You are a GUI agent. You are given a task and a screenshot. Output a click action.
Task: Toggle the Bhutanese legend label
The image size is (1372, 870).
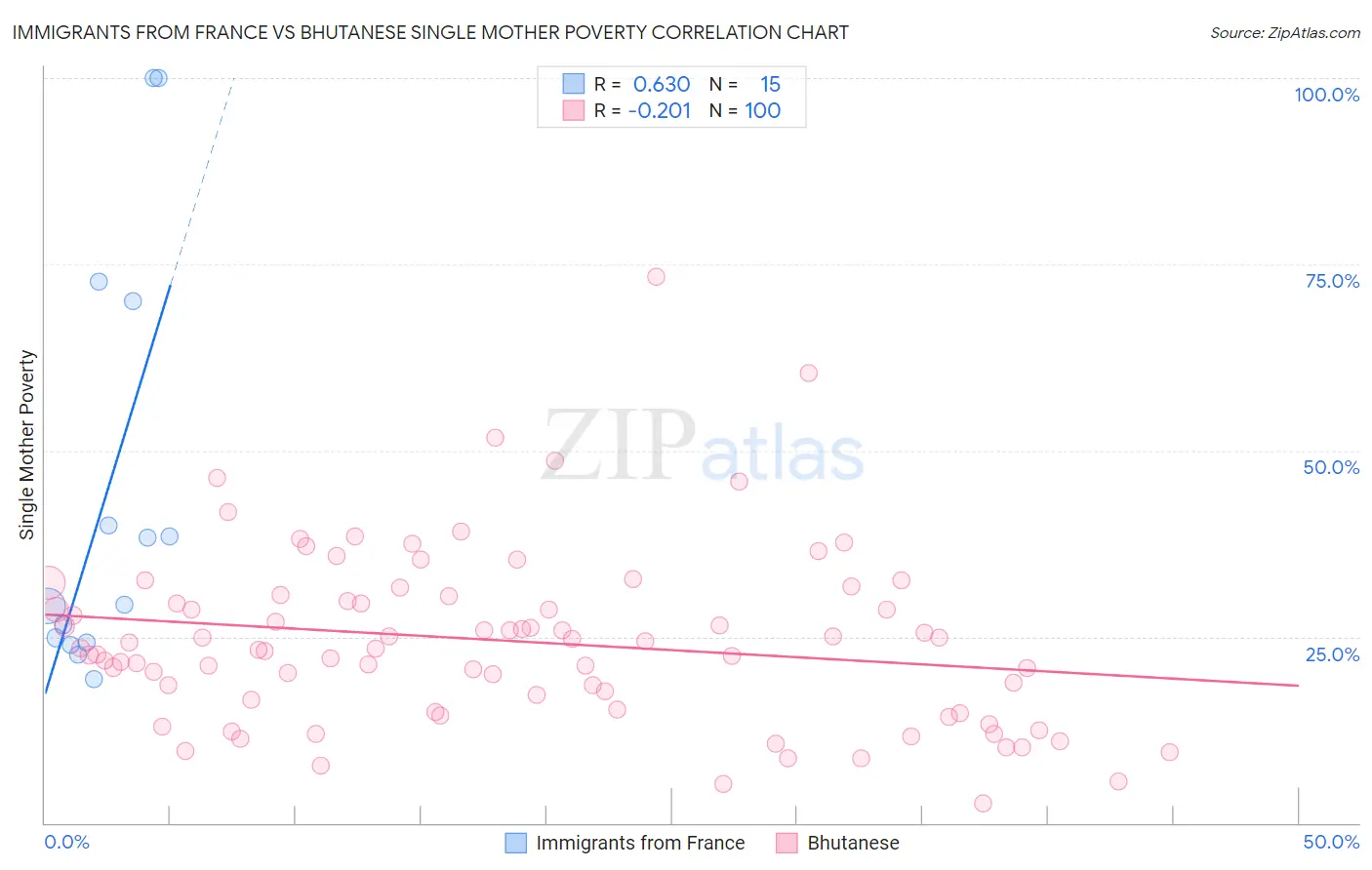(853, 843)
